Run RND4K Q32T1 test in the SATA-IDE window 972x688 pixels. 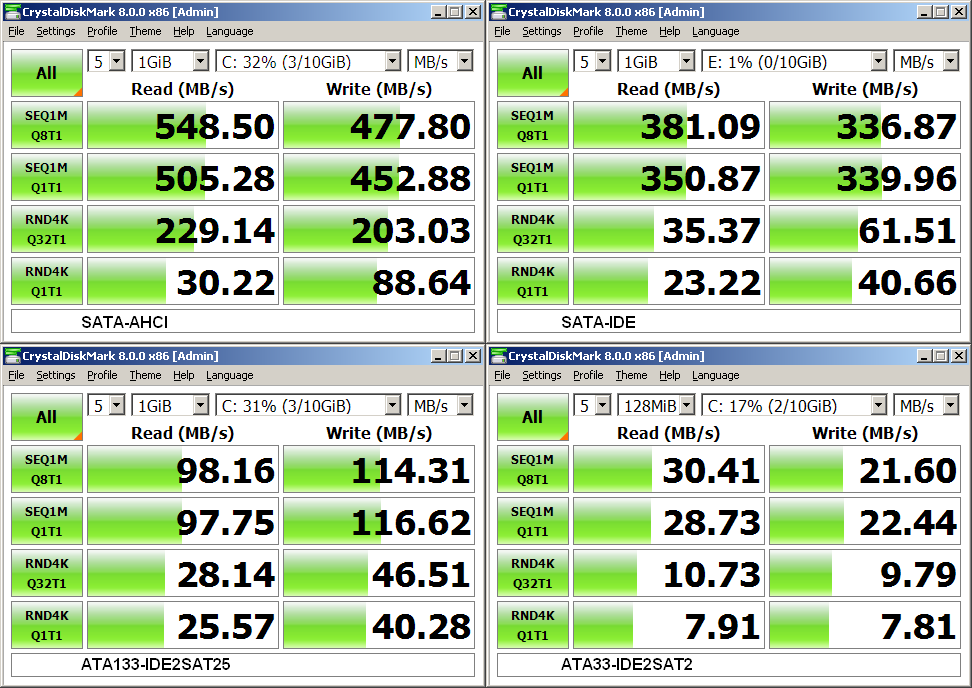tap(532, 229)
